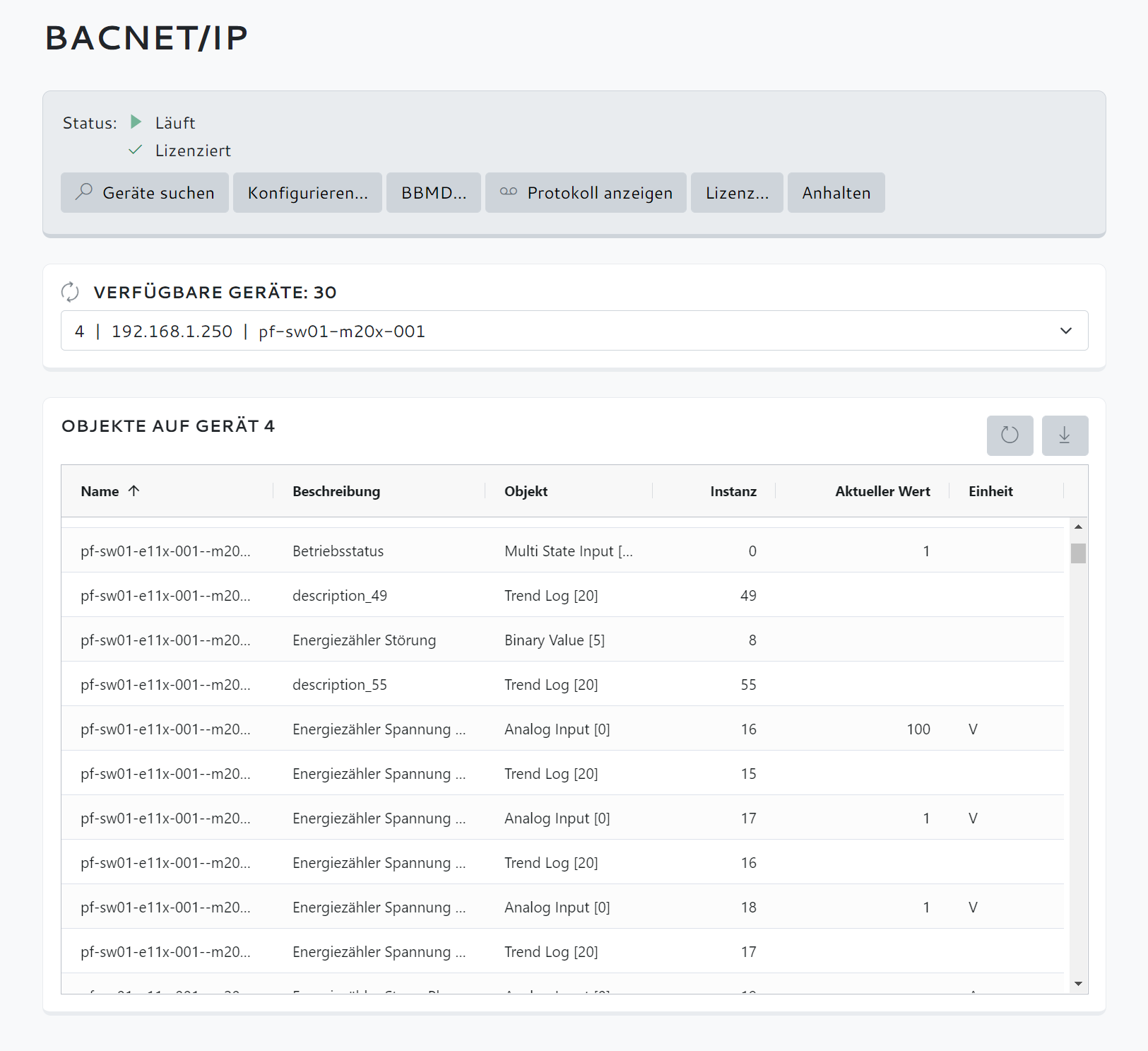The width and height of the screenshot is (1148, 1051).
Task: Open the device selection dropdown
Action: coord(574,331)
